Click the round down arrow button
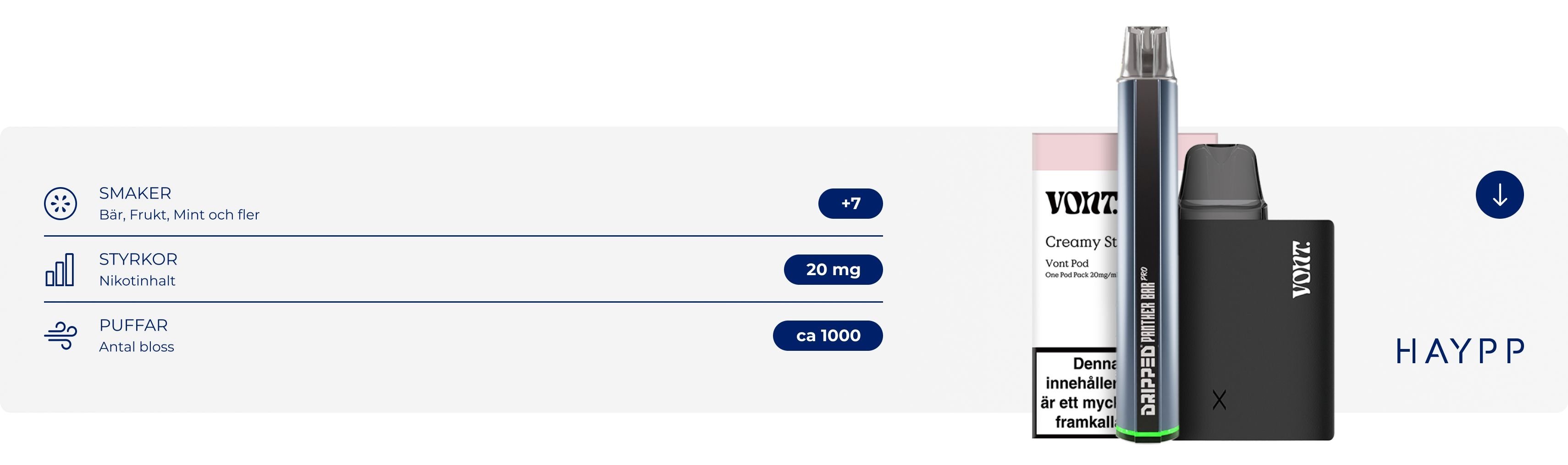The image size is (1568, 465). pos(1499,195)
